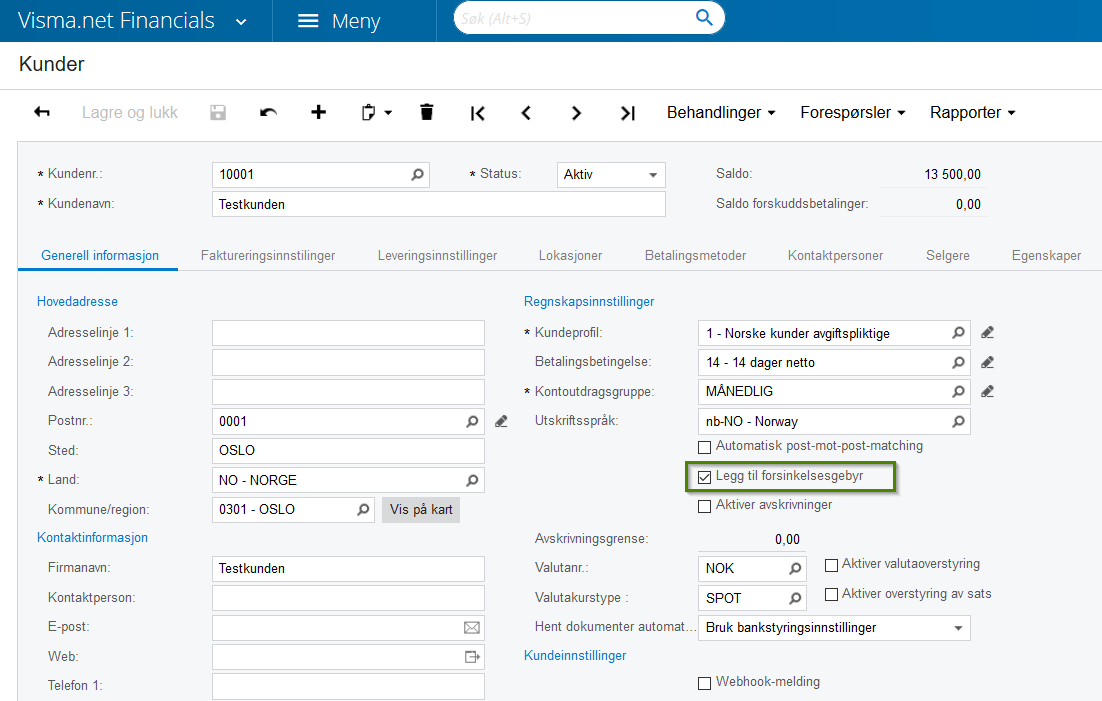Jump to the last record icon
This screenshot has width=1102, height=701.
(x=627, y=113)
